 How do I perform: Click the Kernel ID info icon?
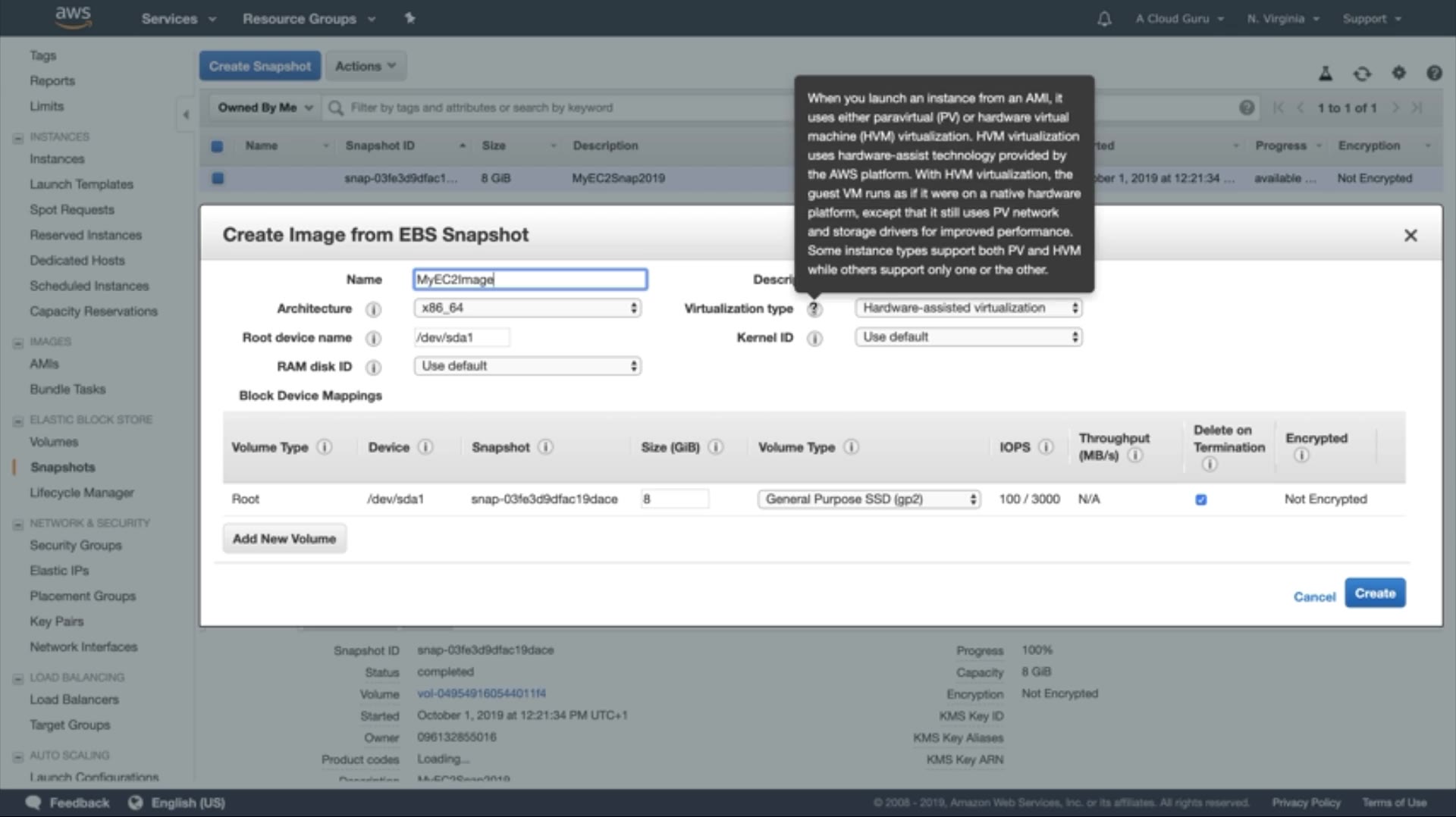click(814, 338)
